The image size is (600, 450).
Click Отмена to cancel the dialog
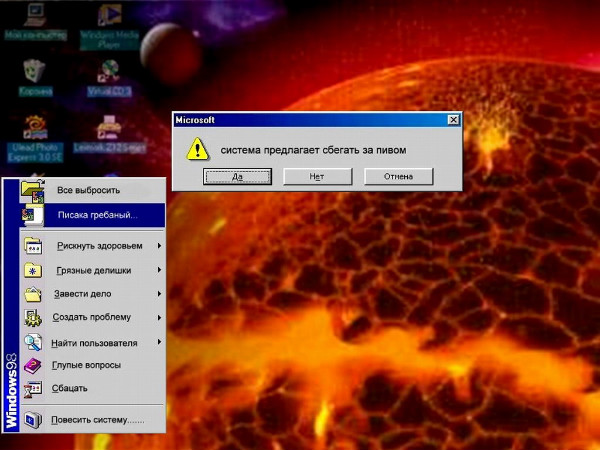398,176
